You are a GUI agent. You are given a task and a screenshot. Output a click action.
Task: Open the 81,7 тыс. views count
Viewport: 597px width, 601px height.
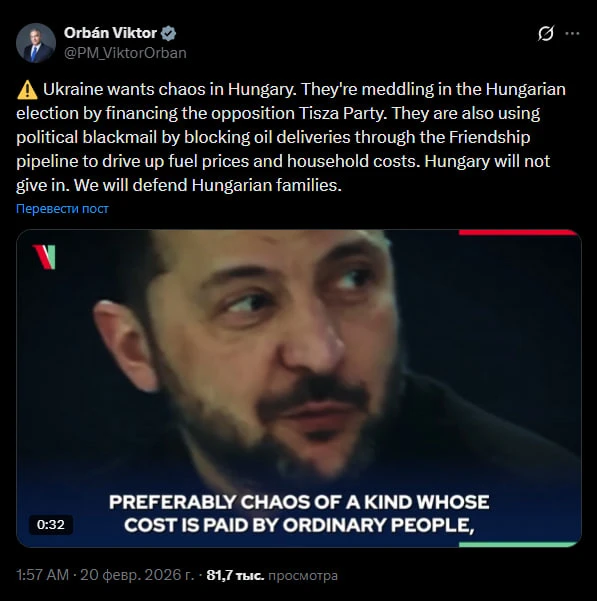pos(235,575)
